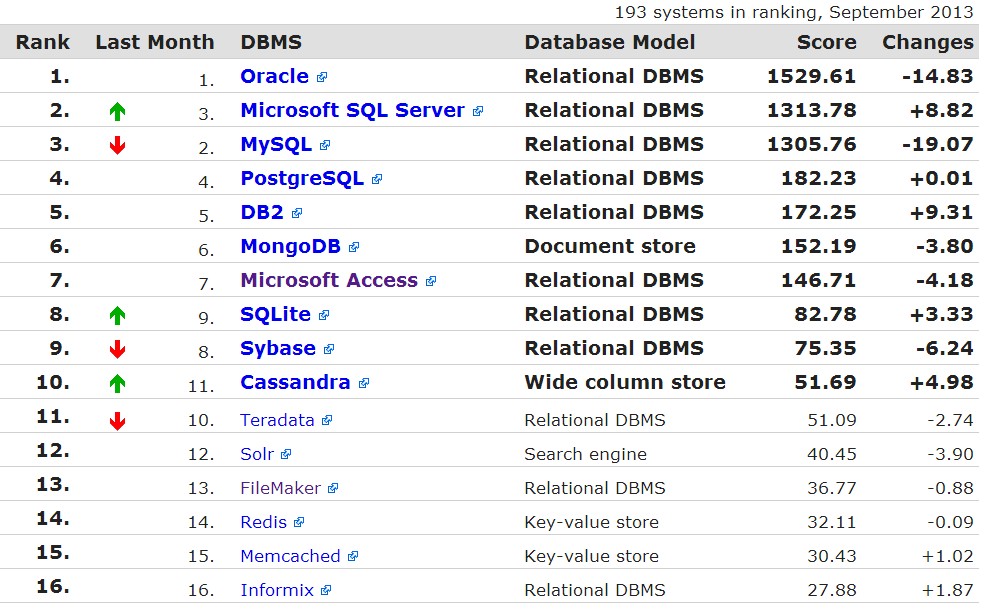Follow the Teradata link

[x=277, y=420]
